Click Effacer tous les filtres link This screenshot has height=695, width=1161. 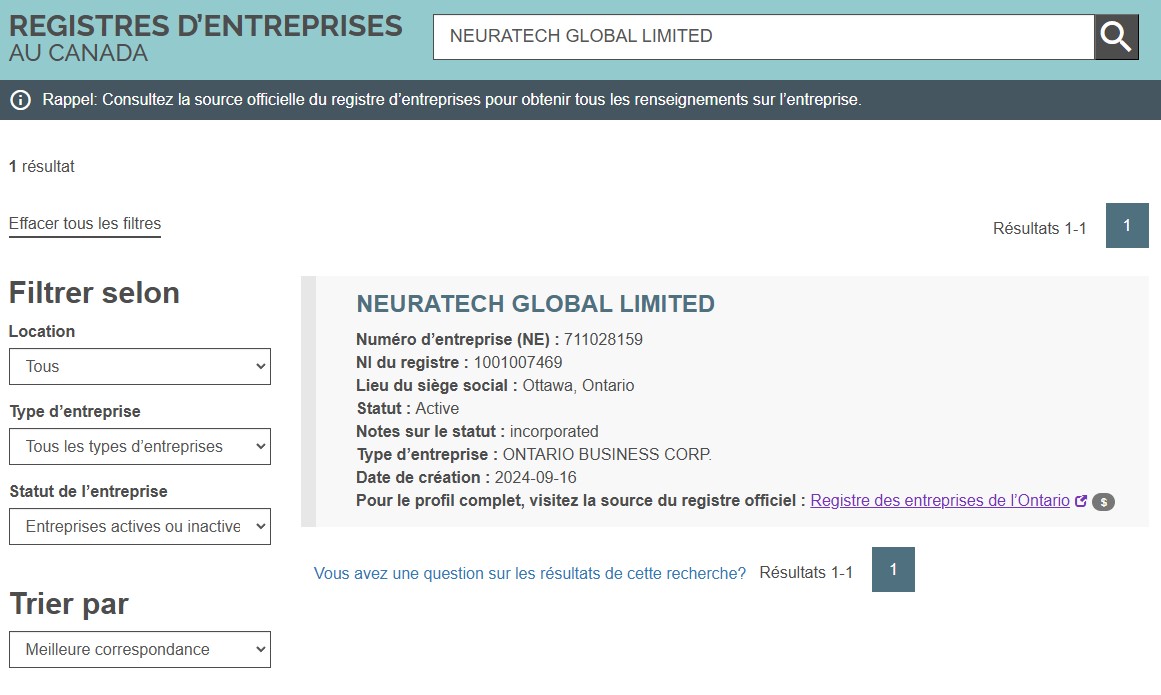click(x=85, y=224)
